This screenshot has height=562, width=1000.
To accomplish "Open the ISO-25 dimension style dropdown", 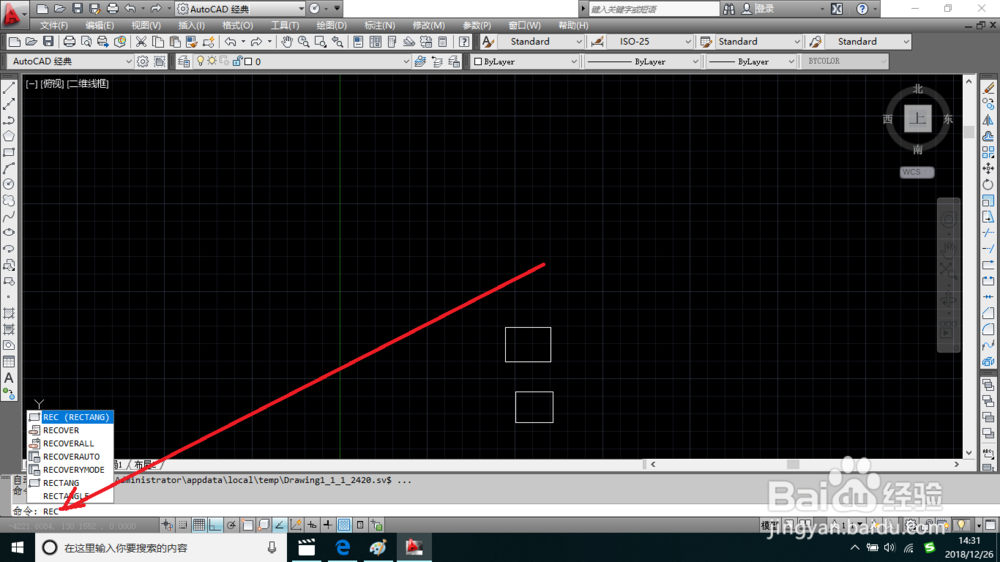I will 650,42.
